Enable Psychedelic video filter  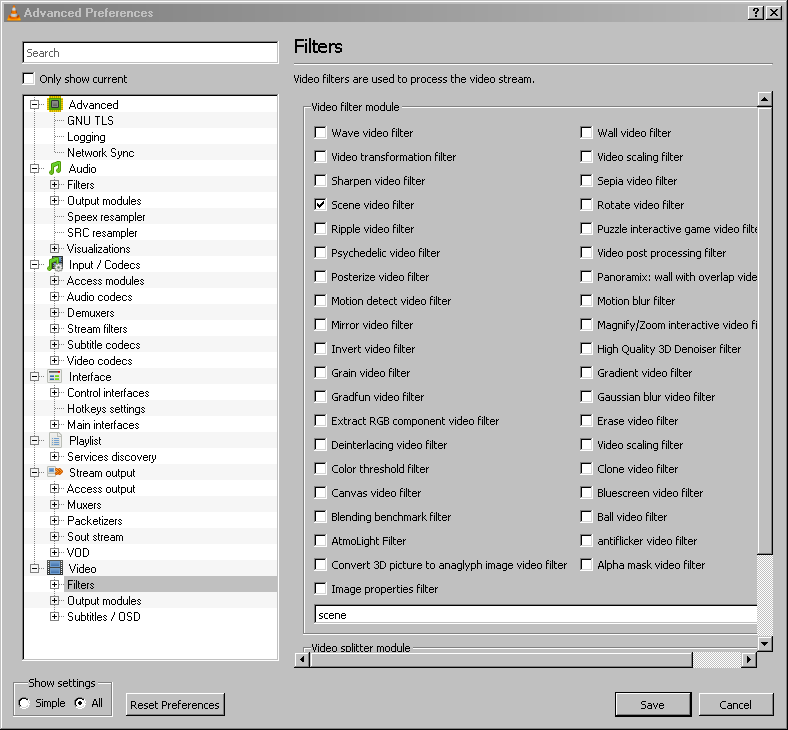tap(320, 252)
